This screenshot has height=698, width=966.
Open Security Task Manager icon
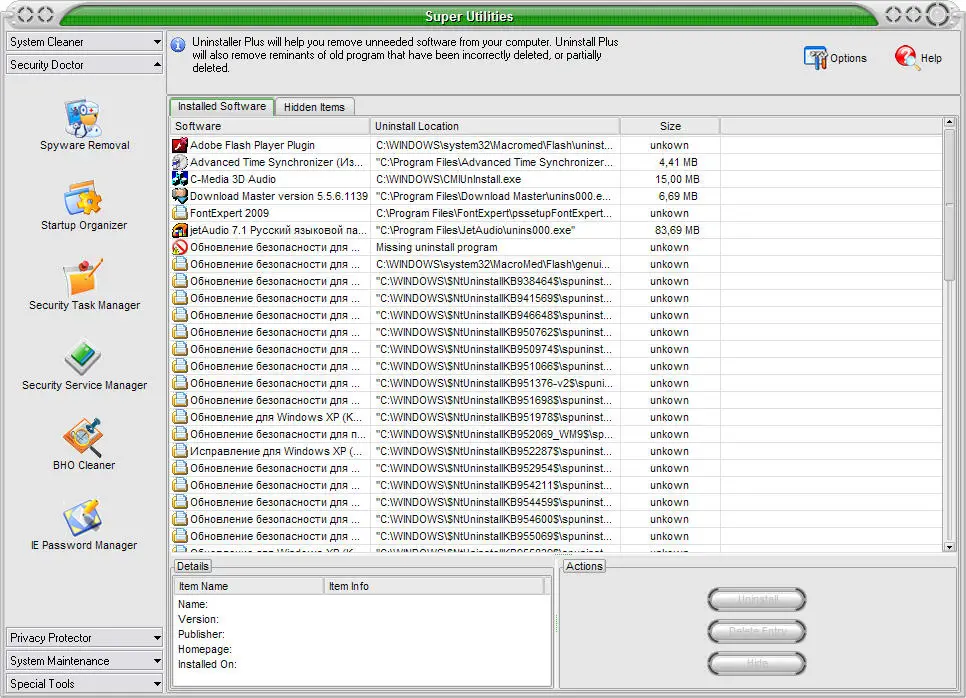point(84,278)
